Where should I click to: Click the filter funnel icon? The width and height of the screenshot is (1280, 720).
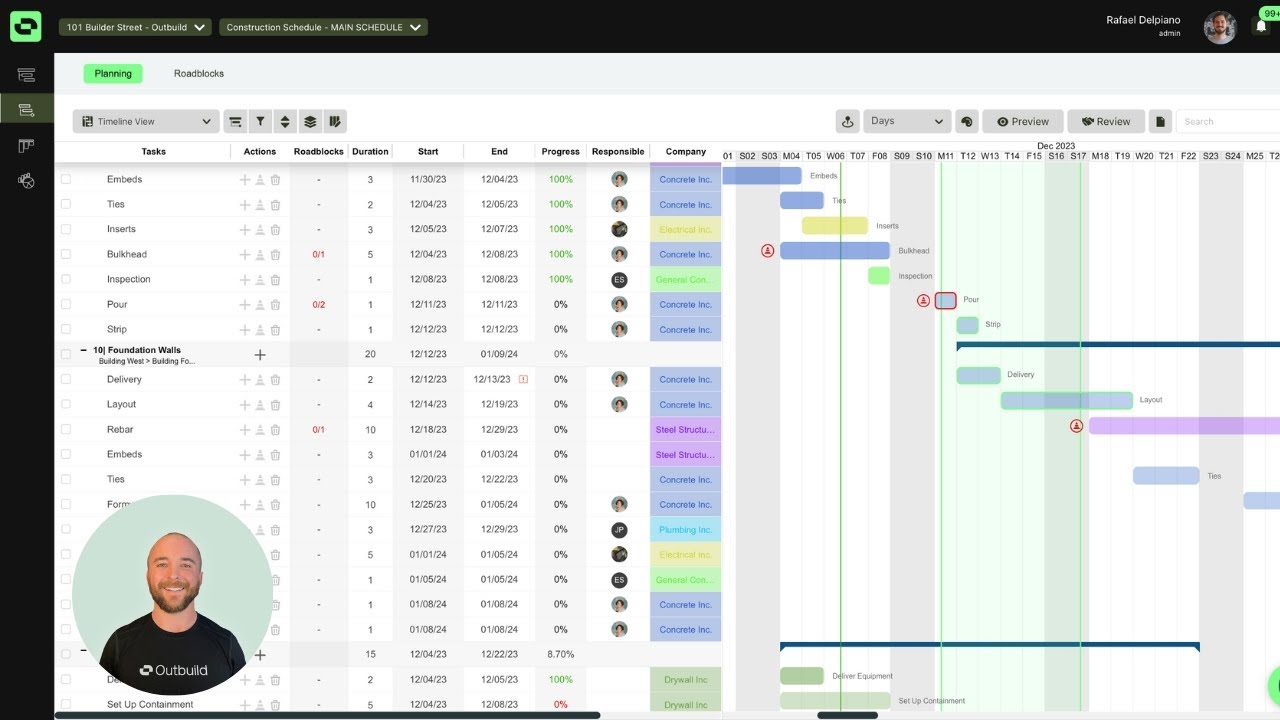coord(260,121)
